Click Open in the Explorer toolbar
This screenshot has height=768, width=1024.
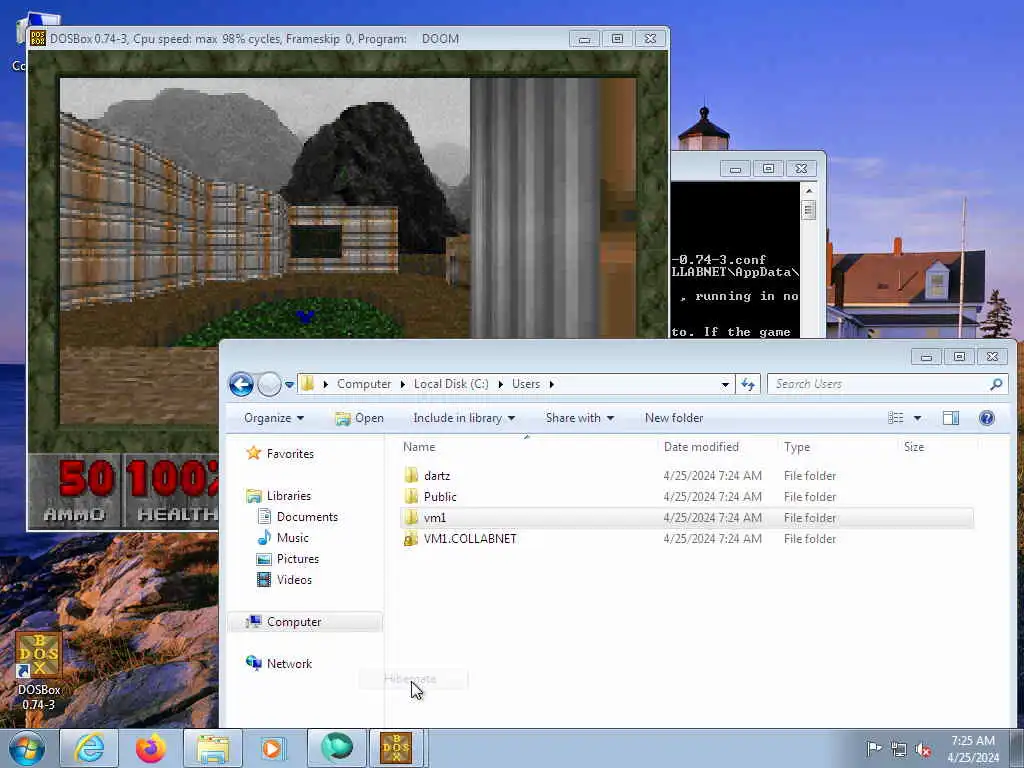[359, 418]
